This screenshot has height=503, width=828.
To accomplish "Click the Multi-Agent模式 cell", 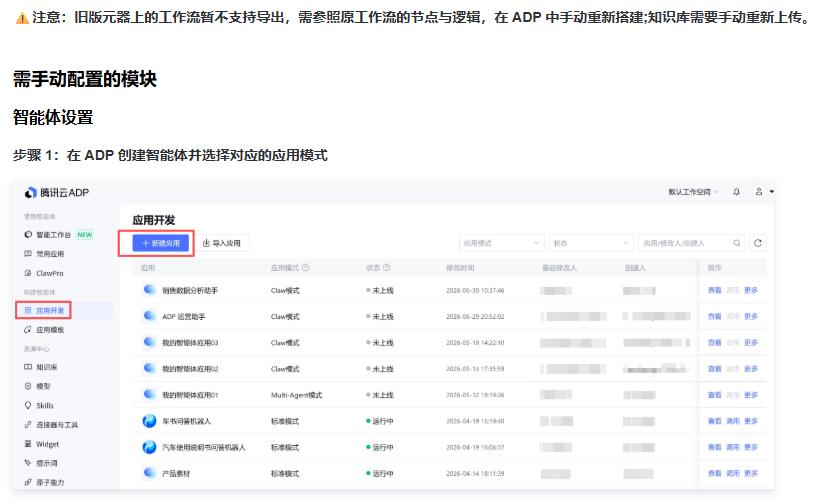I will pos(296,395).
